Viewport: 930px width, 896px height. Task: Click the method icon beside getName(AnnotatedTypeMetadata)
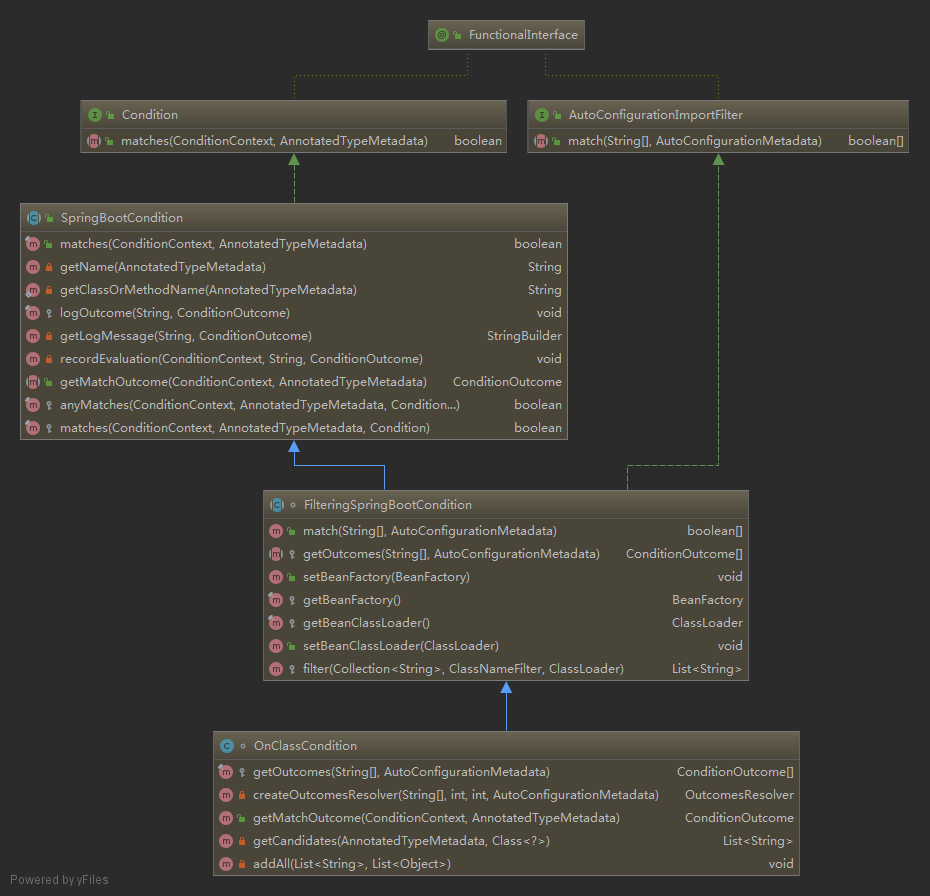tap(33, 267)
